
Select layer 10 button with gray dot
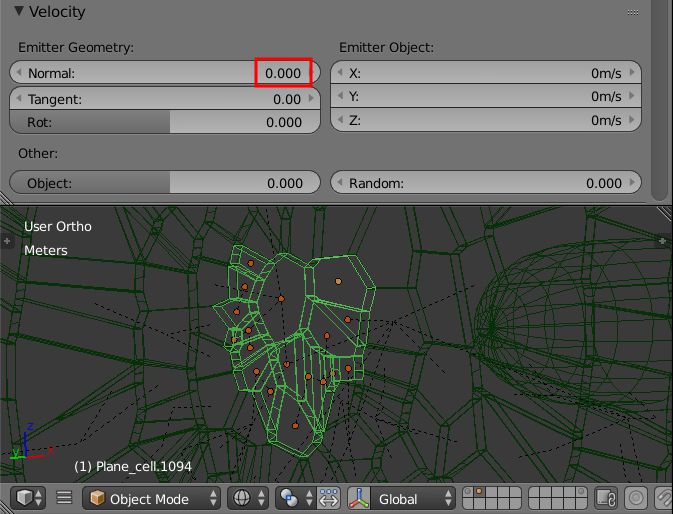[x=581, y=492]
